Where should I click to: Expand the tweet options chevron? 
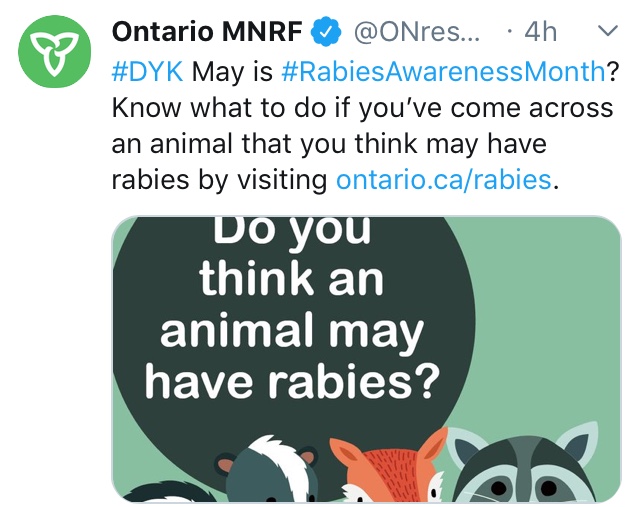(x=606, y=32)
